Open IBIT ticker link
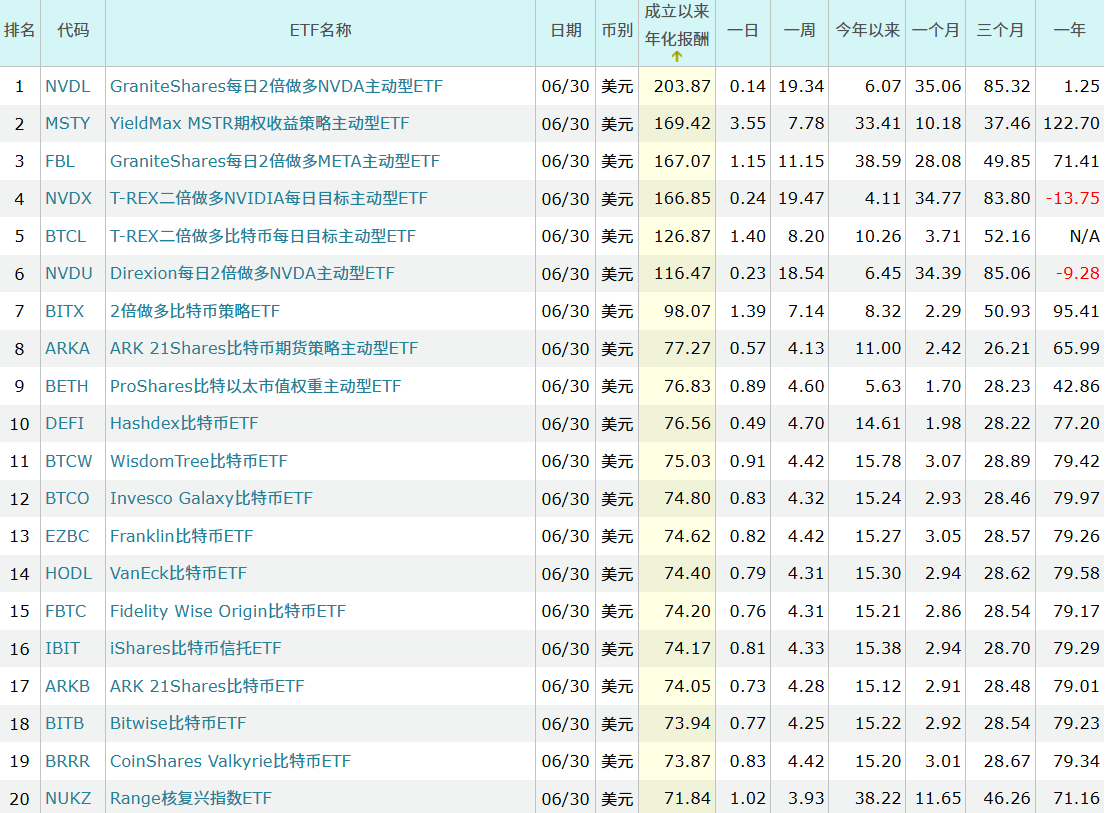Viewport: 1105px width, 813px height. (x=63, y=648)
